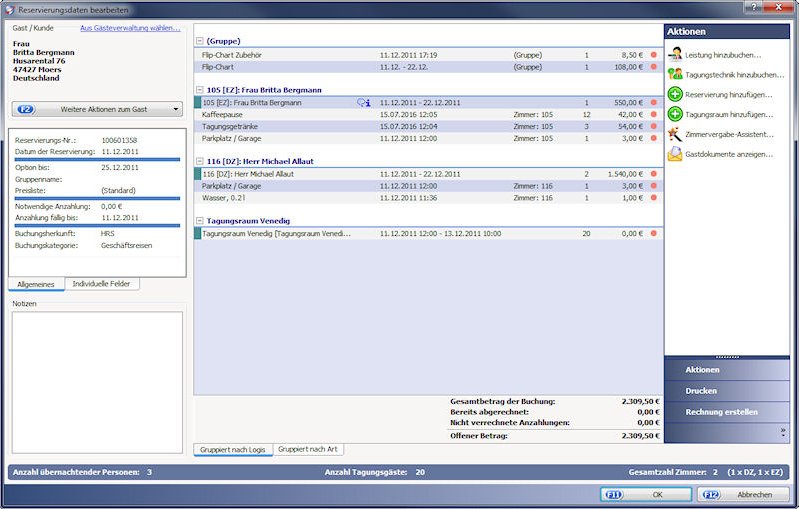This screenshot has width=799, height=509.
Task: Click the red dot on the Wasser, 0.2l row
Action: 654,198
